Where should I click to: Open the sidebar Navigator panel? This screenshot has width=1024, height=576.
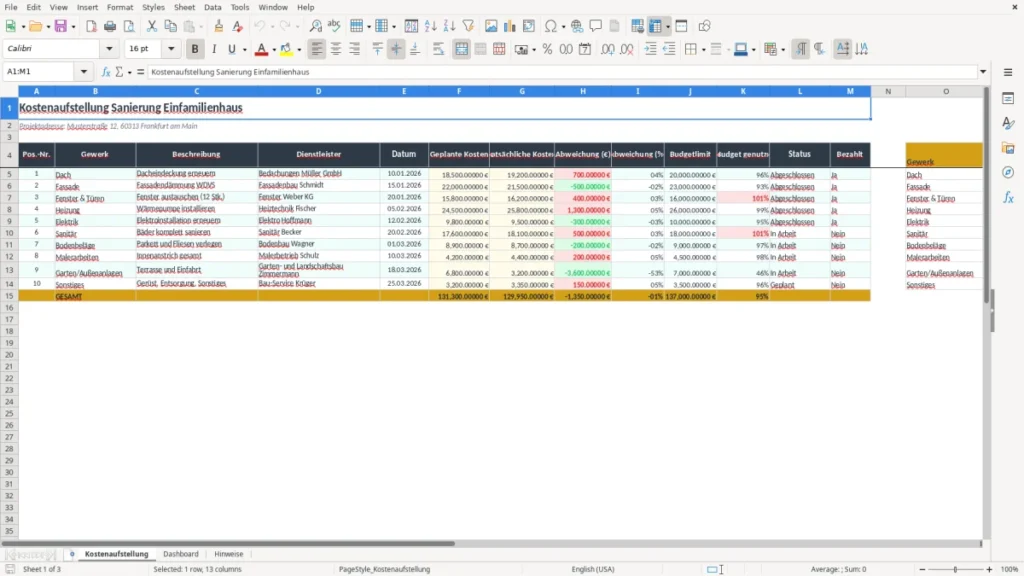click(x=1008, y=172)
